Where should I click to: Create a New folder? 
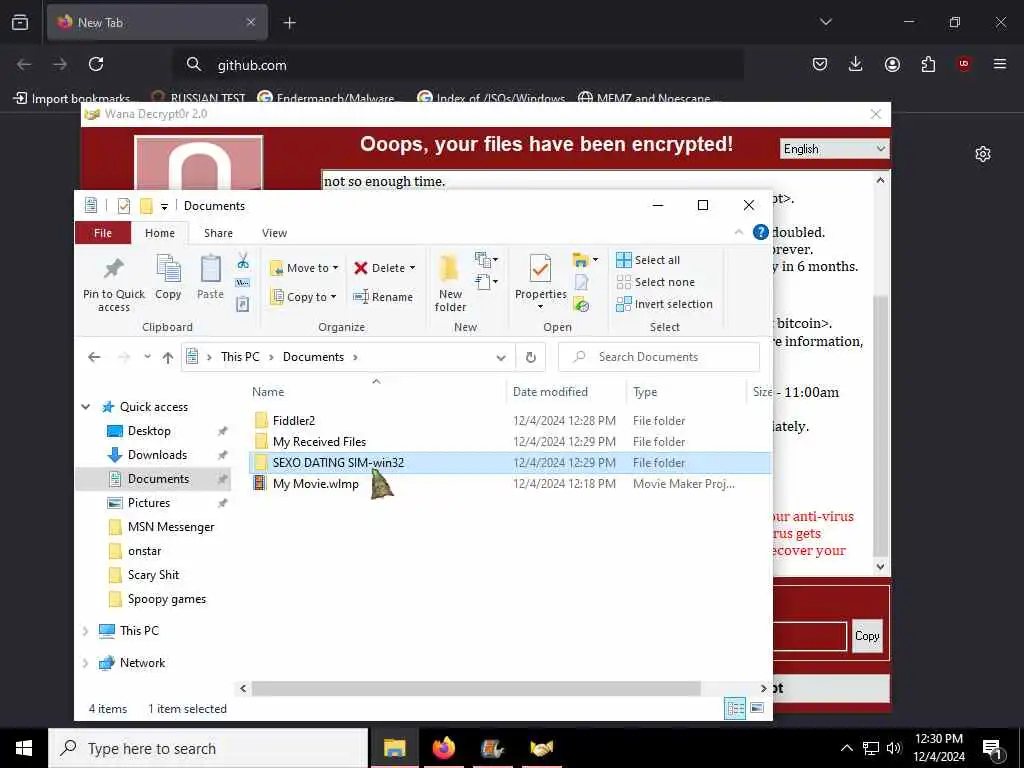(450, 284)
